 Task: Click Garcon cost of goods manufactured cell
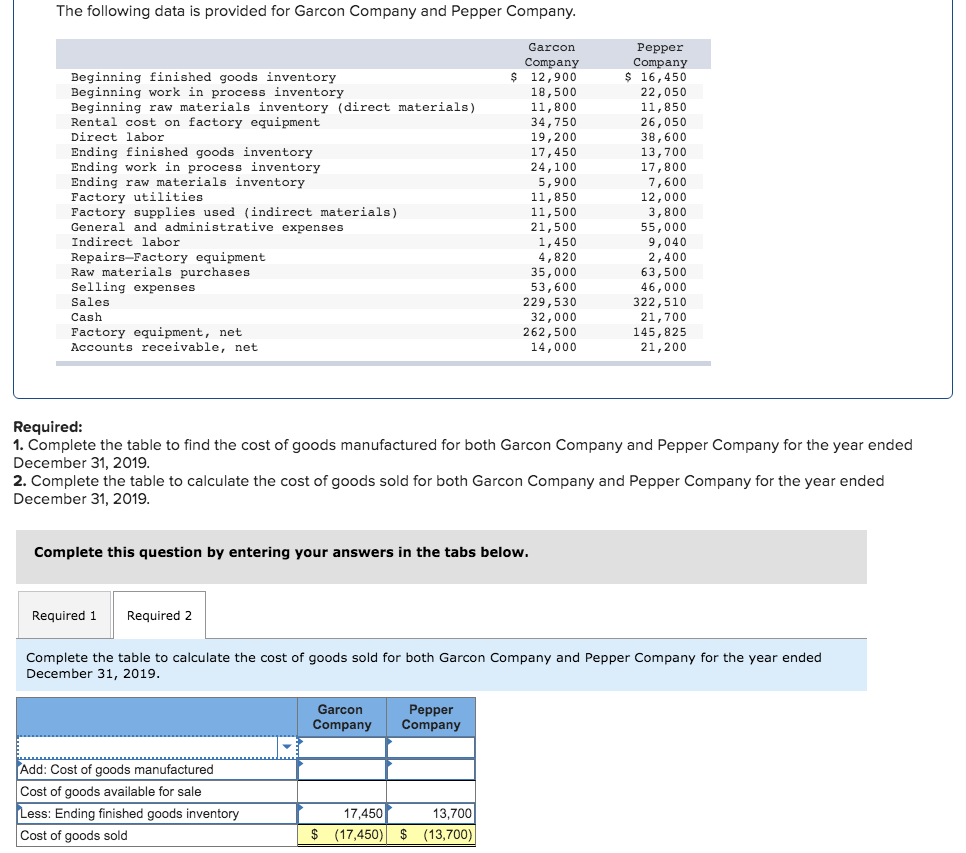[342, 769]
